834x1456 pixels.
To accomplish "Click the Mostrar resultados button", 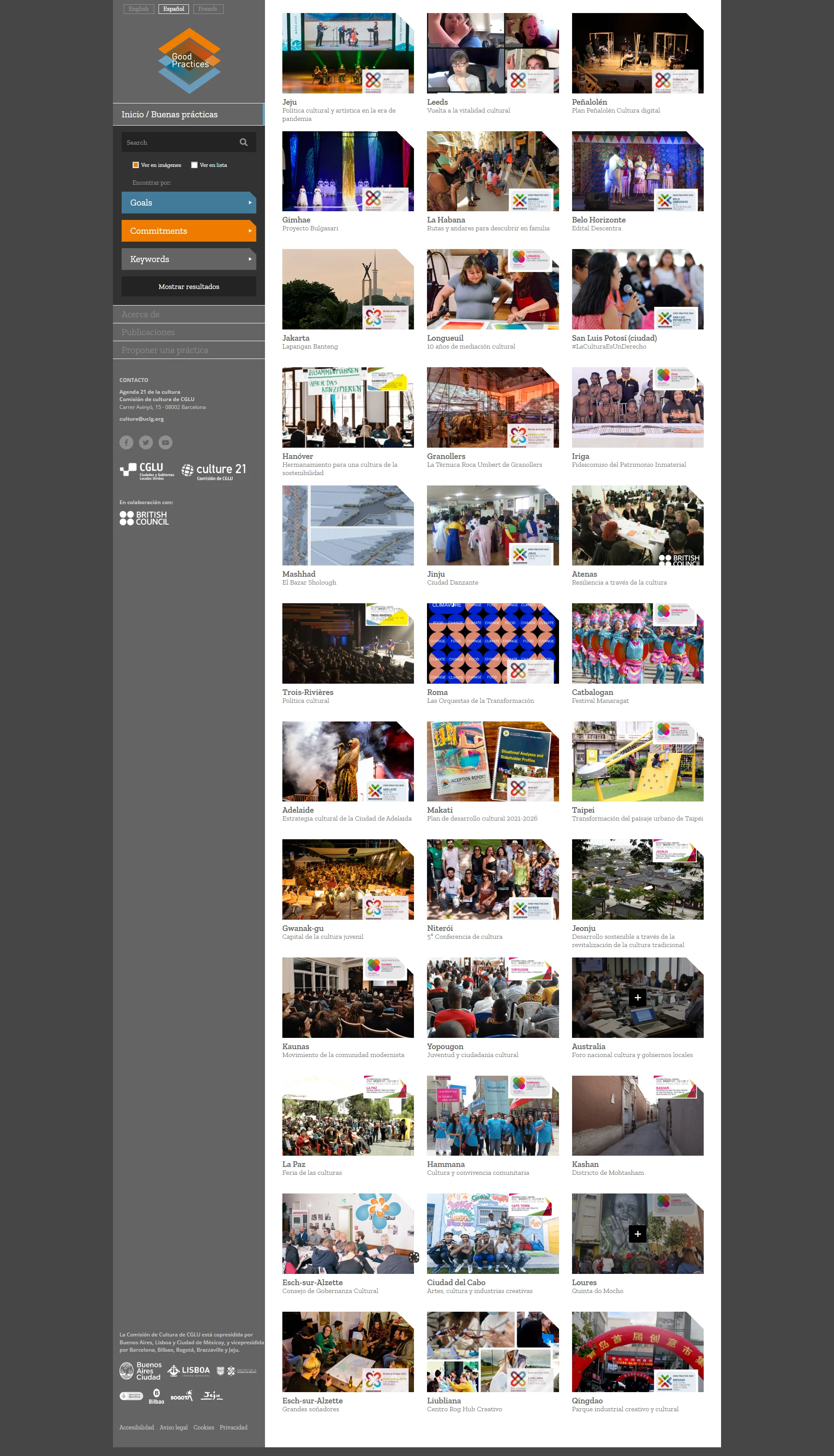I will [189, 286].
